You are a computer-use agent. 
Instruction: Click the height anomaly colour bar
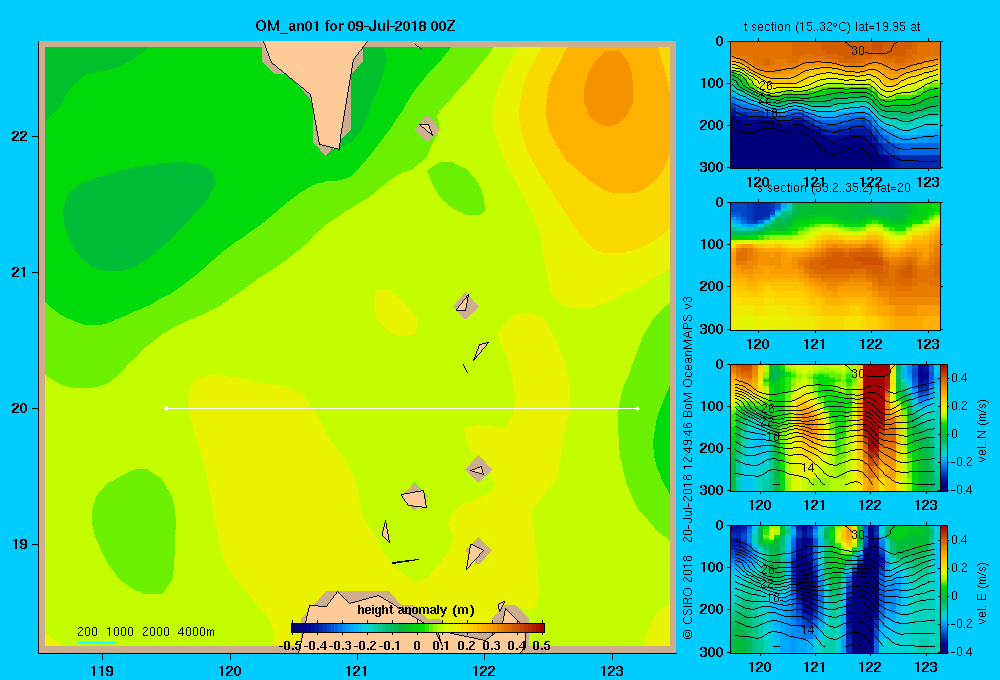pyautogui.click(x=418, y=628)
